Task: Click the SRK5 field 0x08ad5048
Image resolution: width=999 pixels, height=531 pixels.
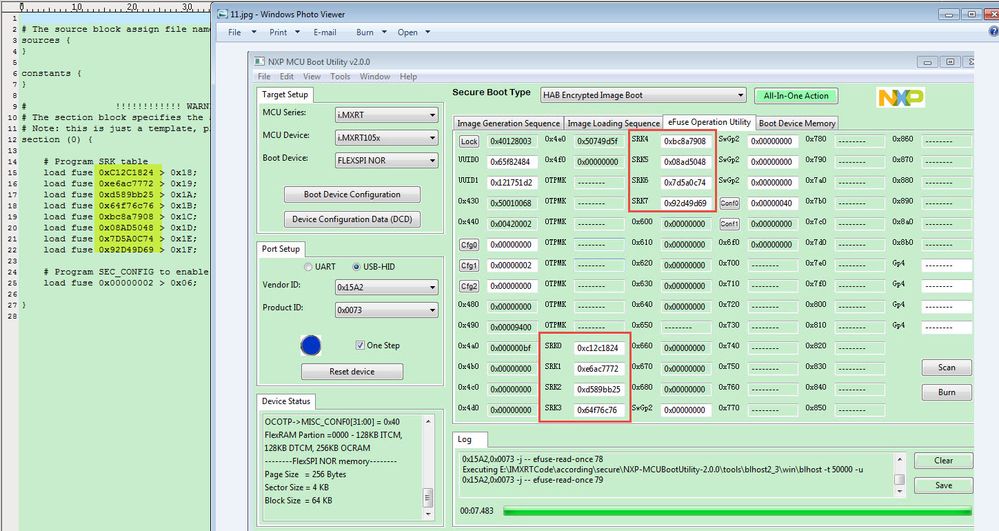Action: 685,162
